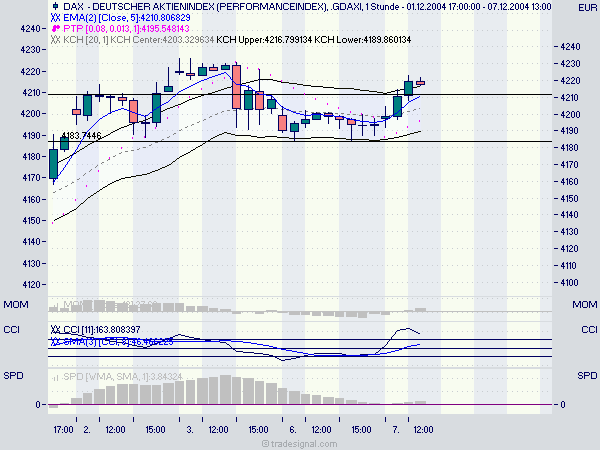Click the KCH Upper value in legend
The height and width of the screenshot is (450, 600).
[264, 39]
